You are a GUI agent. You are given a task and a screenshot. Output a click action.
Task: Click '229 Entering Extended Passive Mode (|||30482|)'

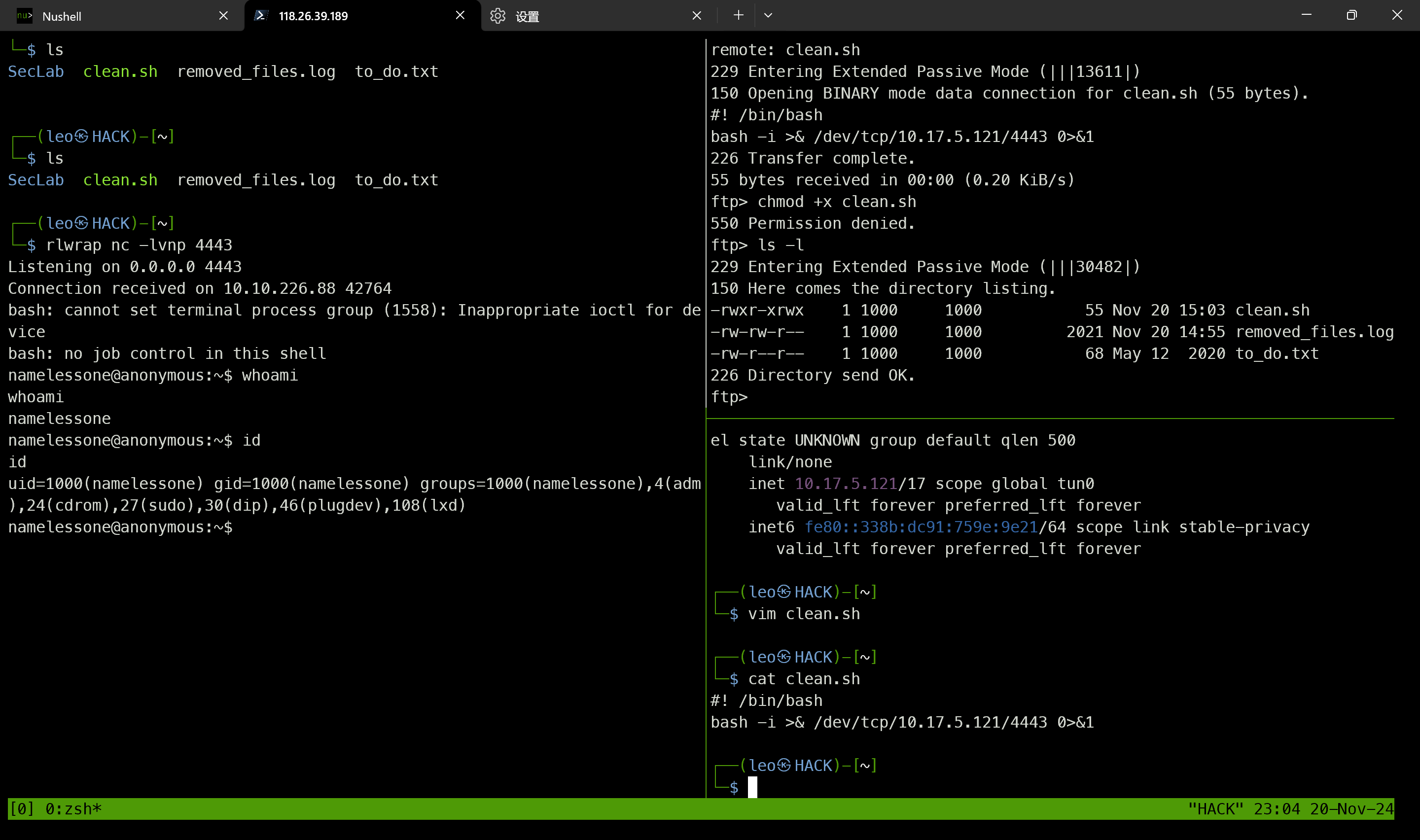pyautogui.click(x=925, y=267)
